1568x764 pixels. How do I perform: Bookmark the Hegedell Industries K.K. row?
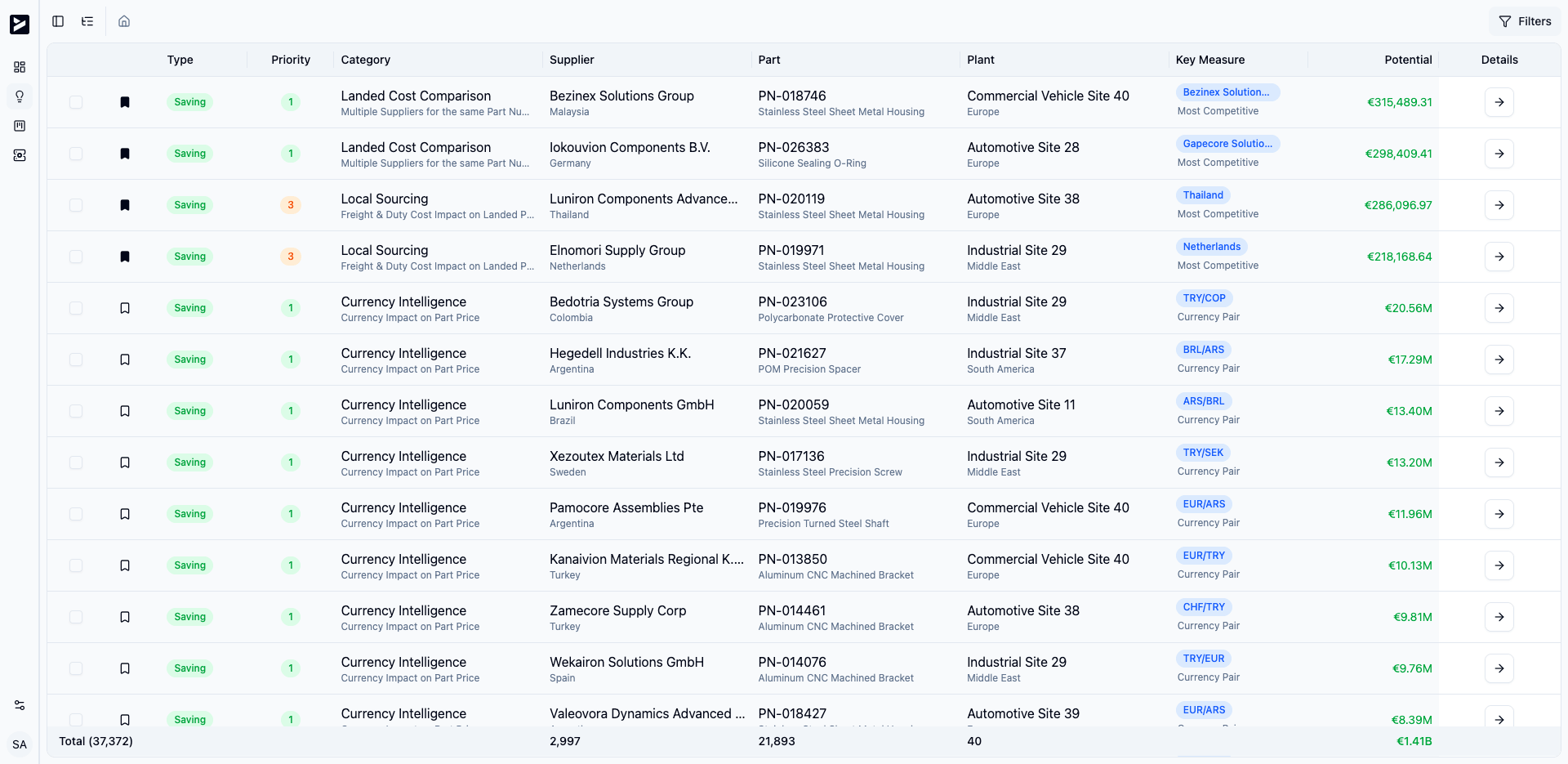tap(125, 360)
